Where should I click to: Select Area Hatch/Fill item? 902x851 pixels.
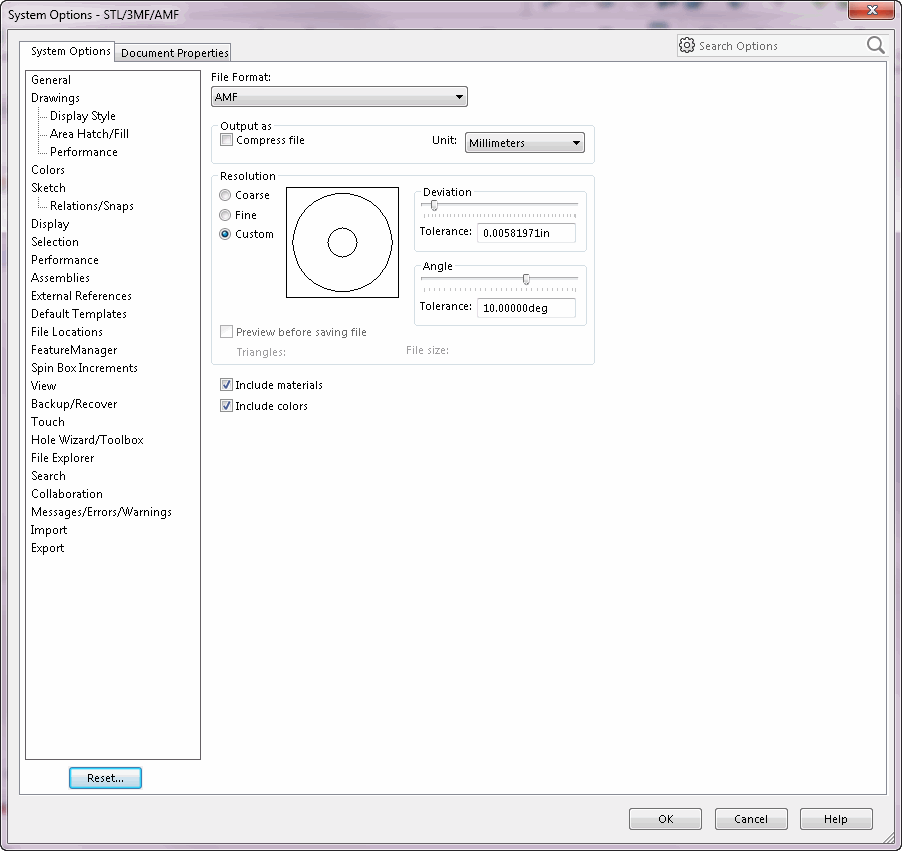point(89,133)
